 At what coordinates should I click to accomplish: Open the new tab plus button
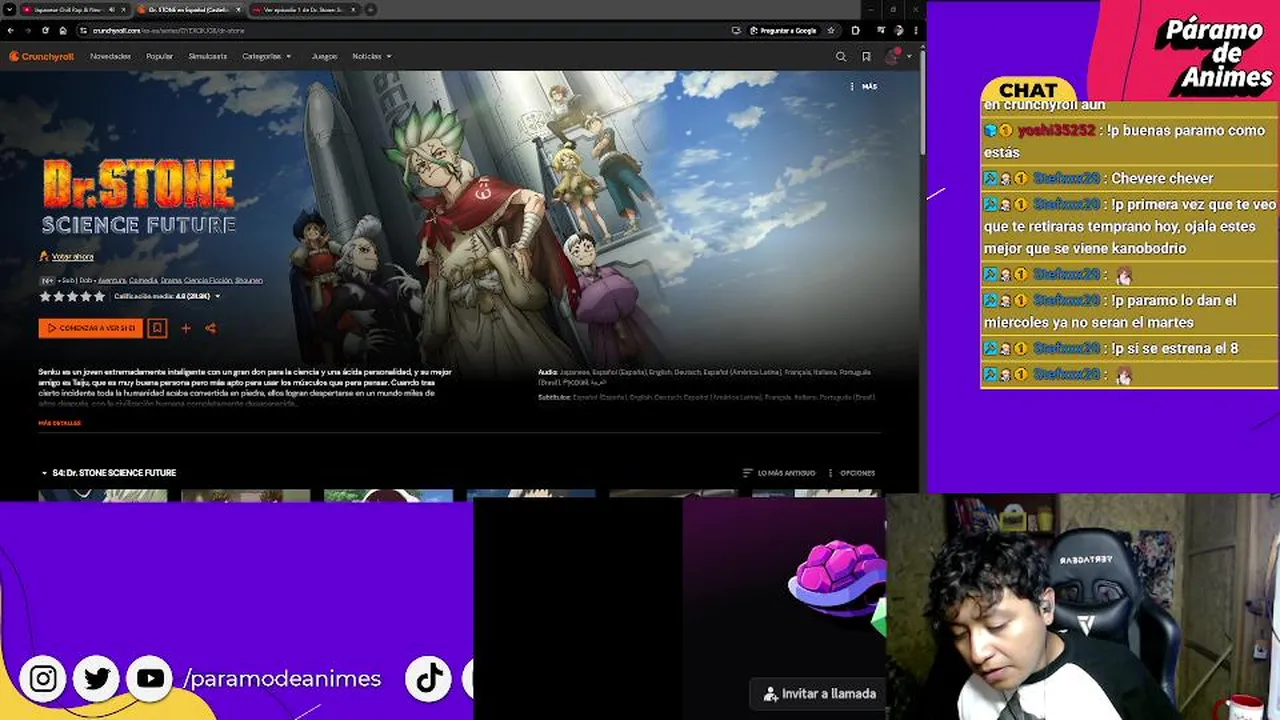point(371,9)
